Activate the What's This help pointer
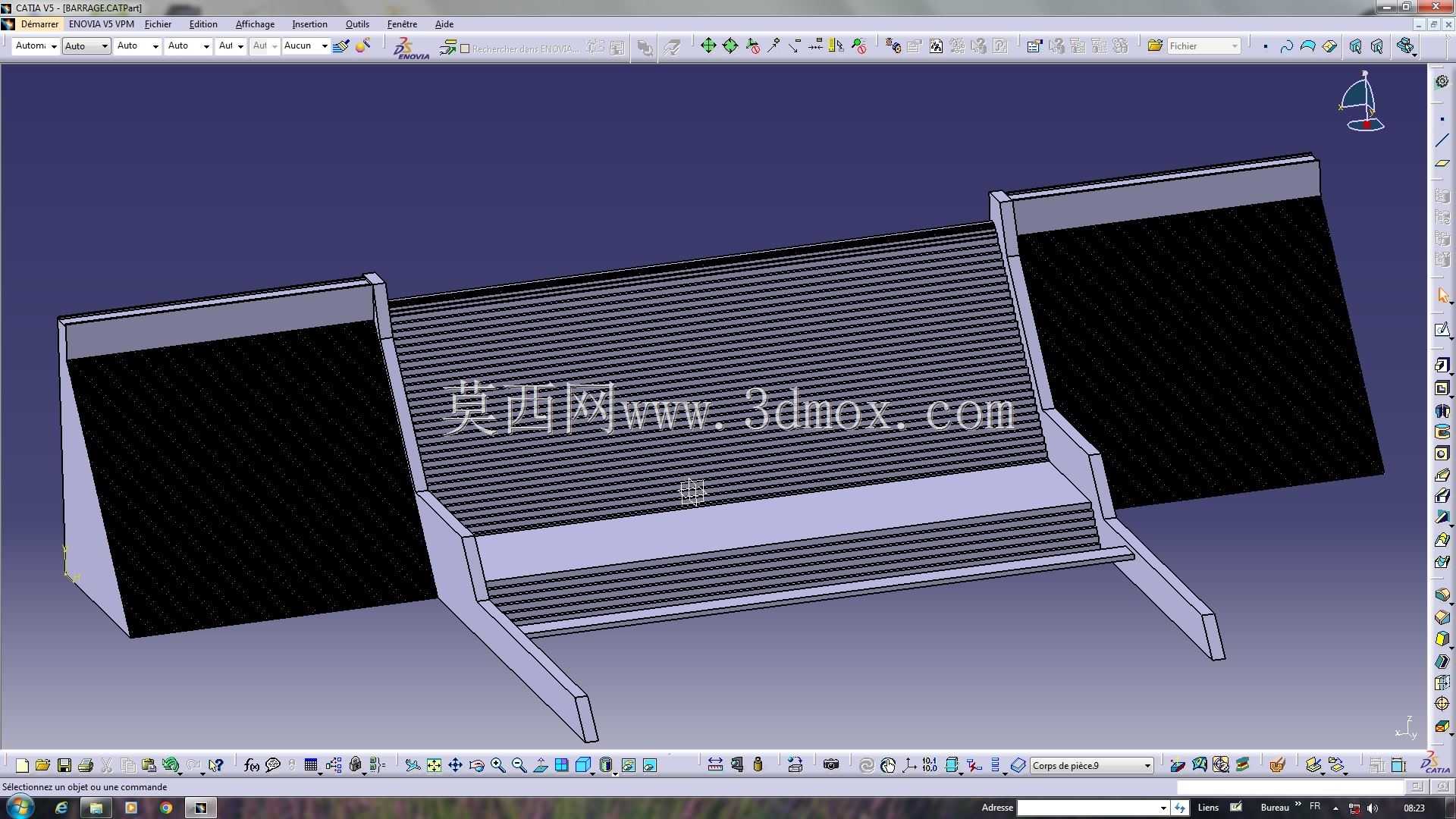The height and width of the screenshot is (819, 1456). [216, 765]
